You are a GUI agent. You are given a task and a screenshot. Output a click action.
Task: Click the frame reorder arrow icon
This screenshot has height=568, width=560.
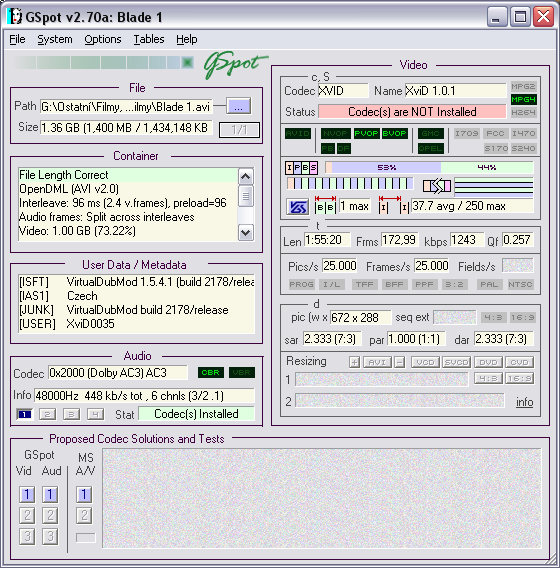pyautogui.click(x=437, y=186)
